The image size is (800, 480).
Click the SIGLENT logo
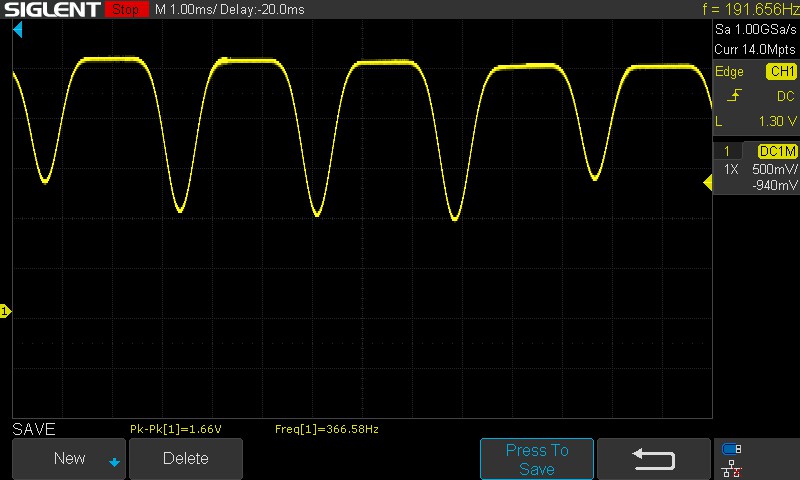point(52,9)
